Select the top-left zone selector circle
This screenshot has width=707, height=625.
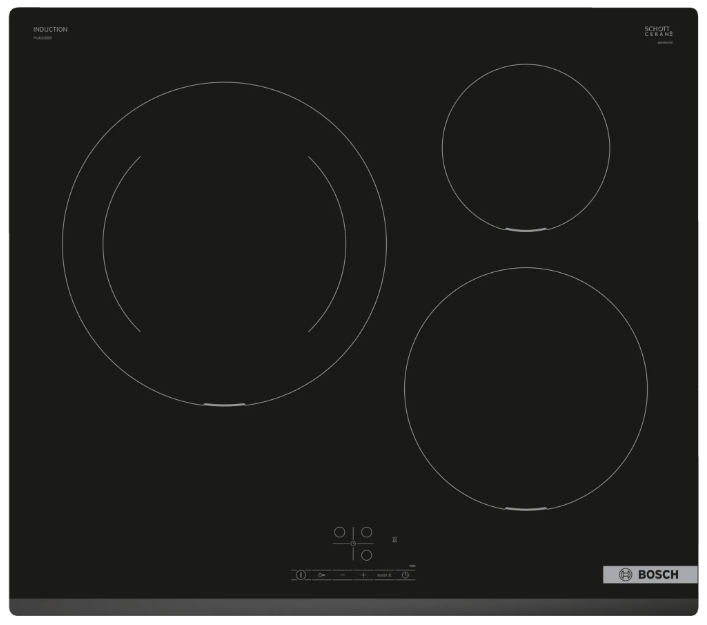(x=339, y=532)
